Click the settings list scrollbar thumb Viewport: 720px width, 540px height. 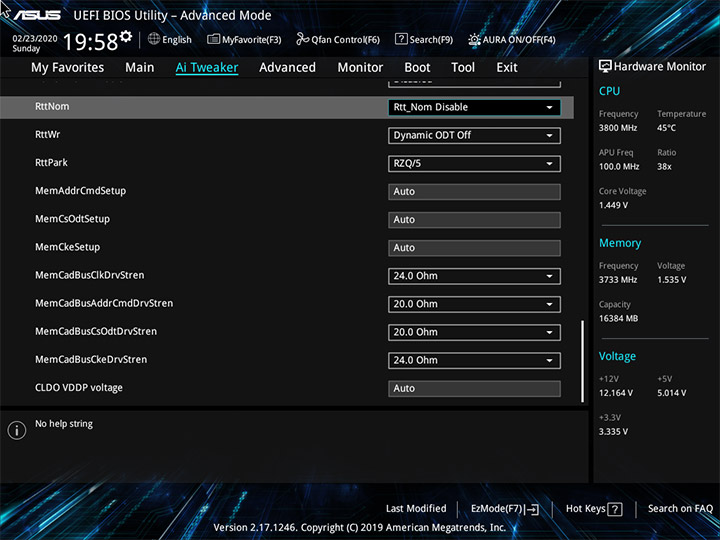point(582,361)
